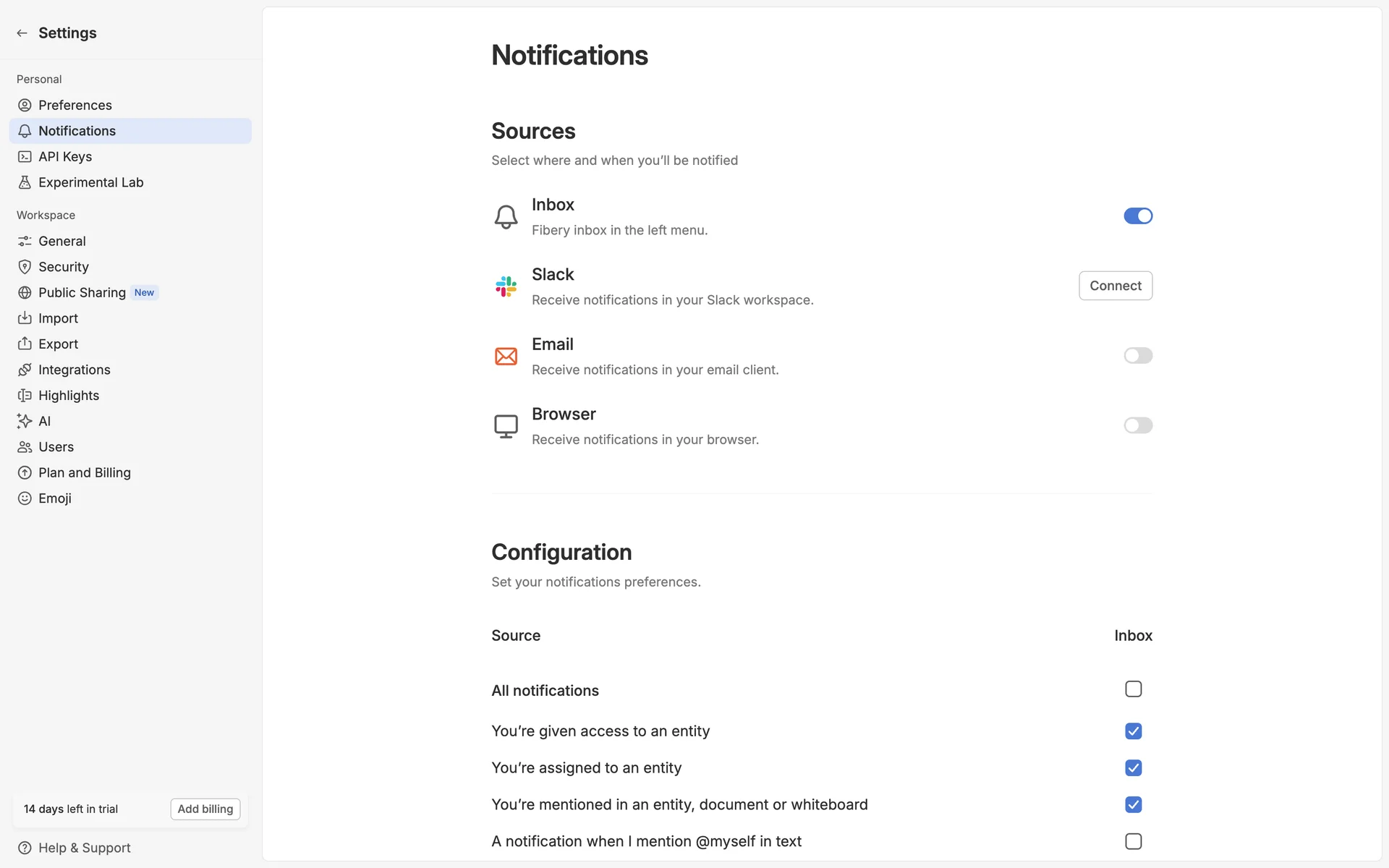Click the back arrow beside Settings
The height and width of the screenshot is (868, 1389).
[x=22, y=33]
